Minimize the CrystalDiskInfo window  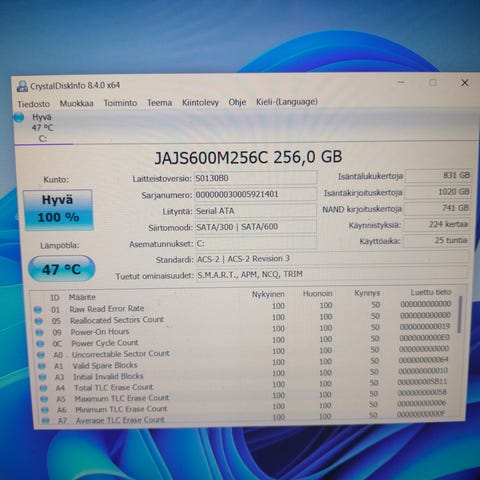pyautogui.click(x=402, y=82)
